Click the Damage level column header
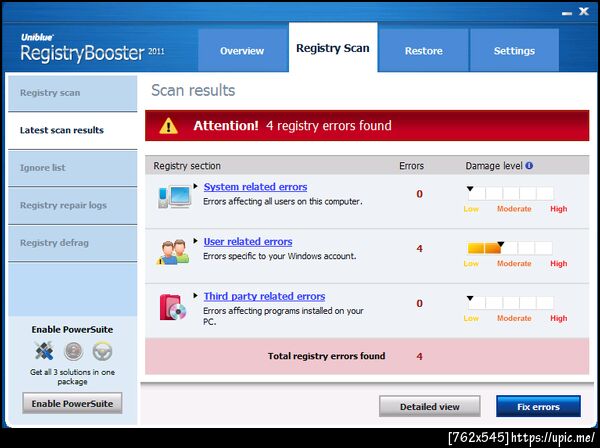 click(494, 166)
